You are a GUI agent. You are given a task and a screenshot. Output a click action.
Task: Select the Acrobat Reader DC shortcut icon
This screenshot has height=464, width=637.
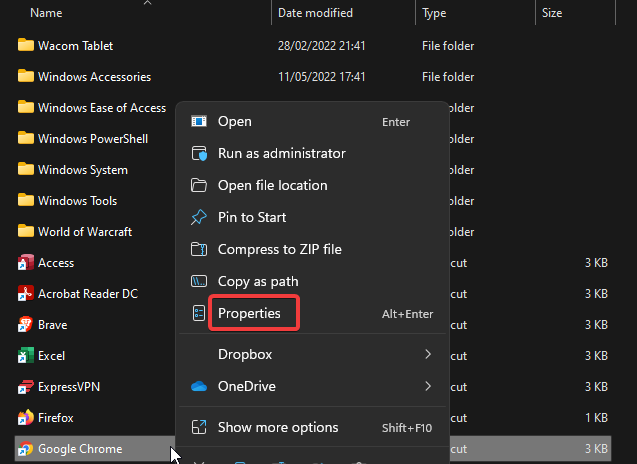pyautogui.click(x=26, y=293)
